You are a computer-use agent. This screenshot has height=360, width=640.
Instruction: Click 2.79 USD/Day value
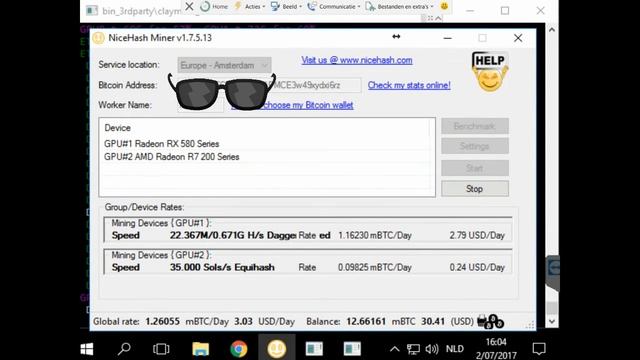point(477,236)
